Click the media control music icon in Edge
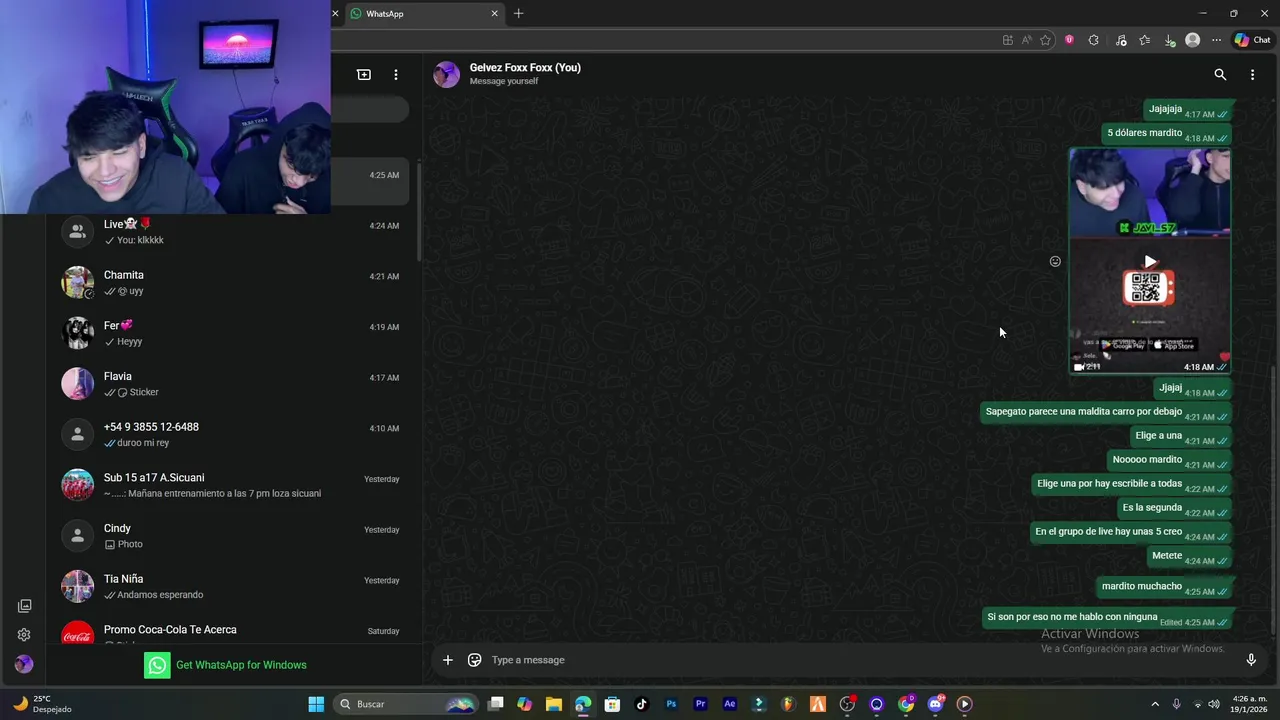The image size is (1280, 720). [1121, 40]
